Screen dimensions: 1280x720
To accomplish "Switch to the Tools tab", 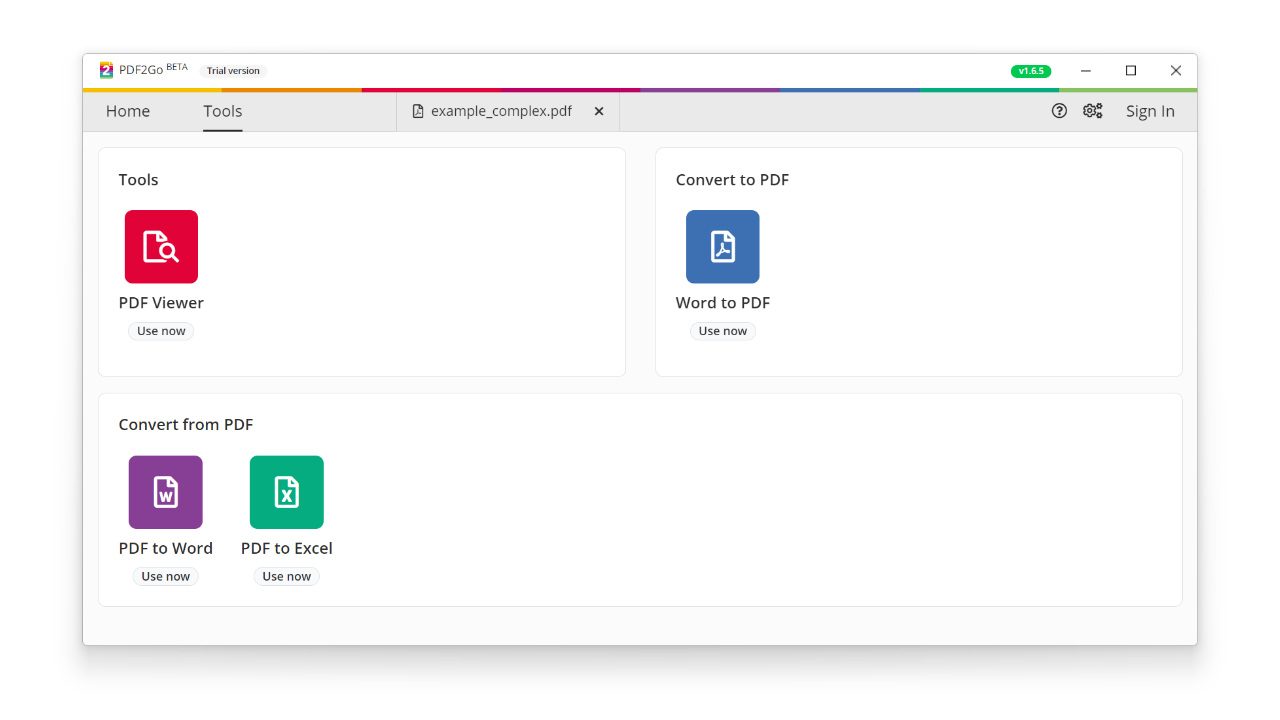I will tap(222, 111).
